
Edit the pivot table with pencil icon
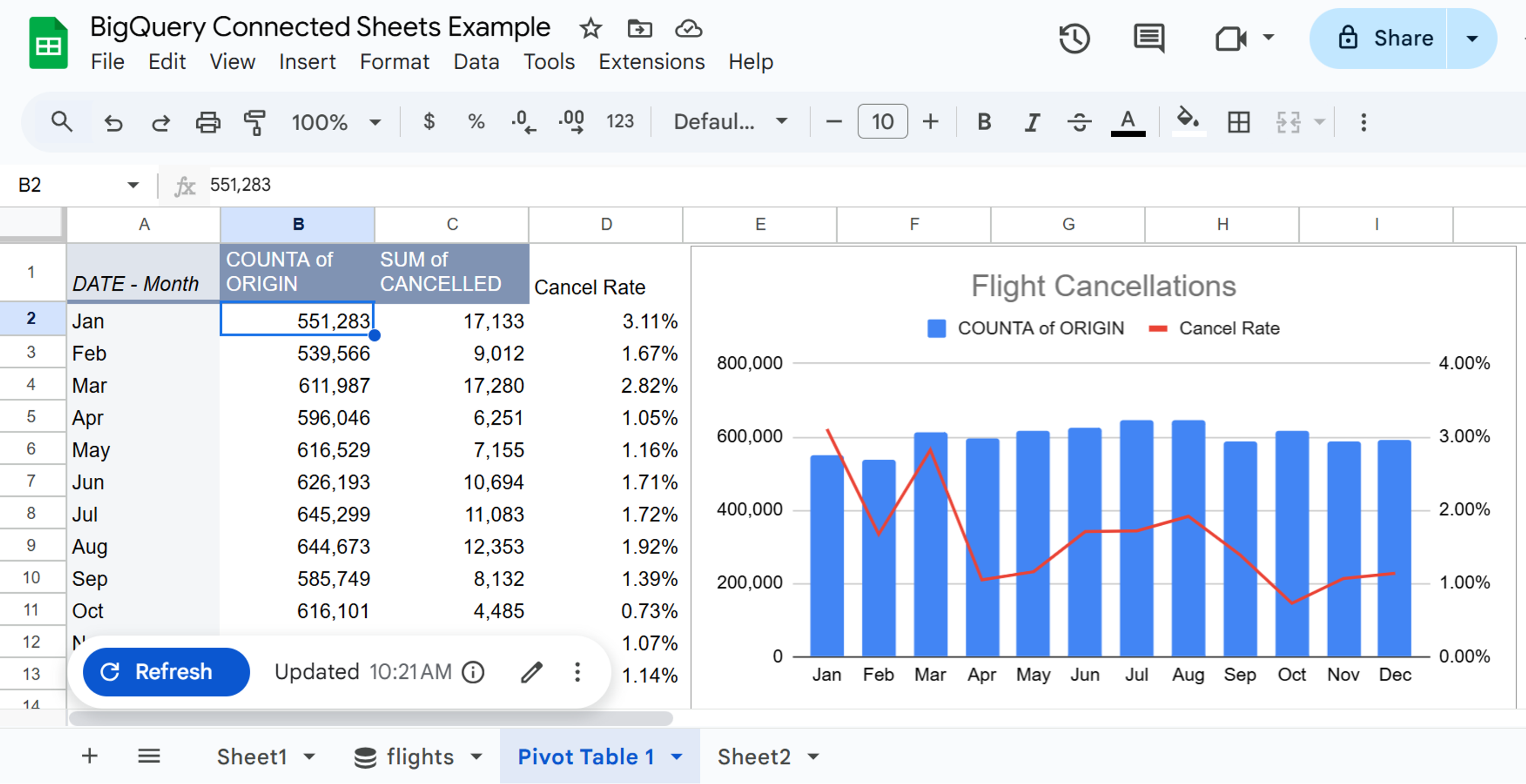(x=531, y=672)
